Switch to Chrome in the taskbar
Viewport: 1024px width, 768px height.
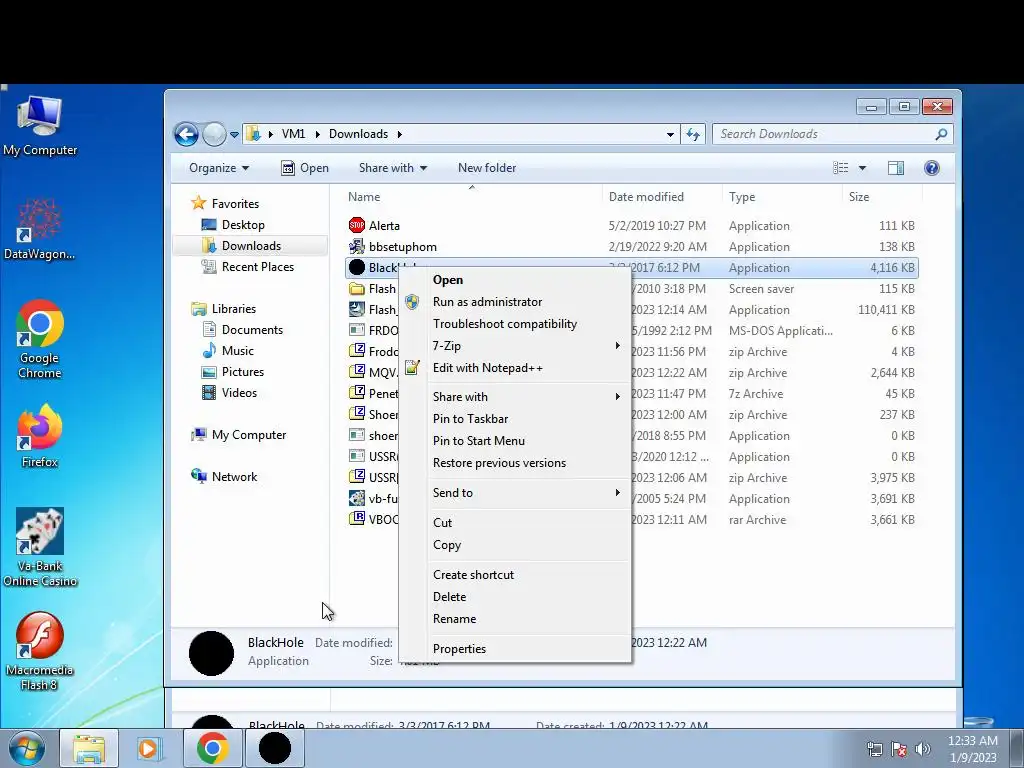[212, 748]
